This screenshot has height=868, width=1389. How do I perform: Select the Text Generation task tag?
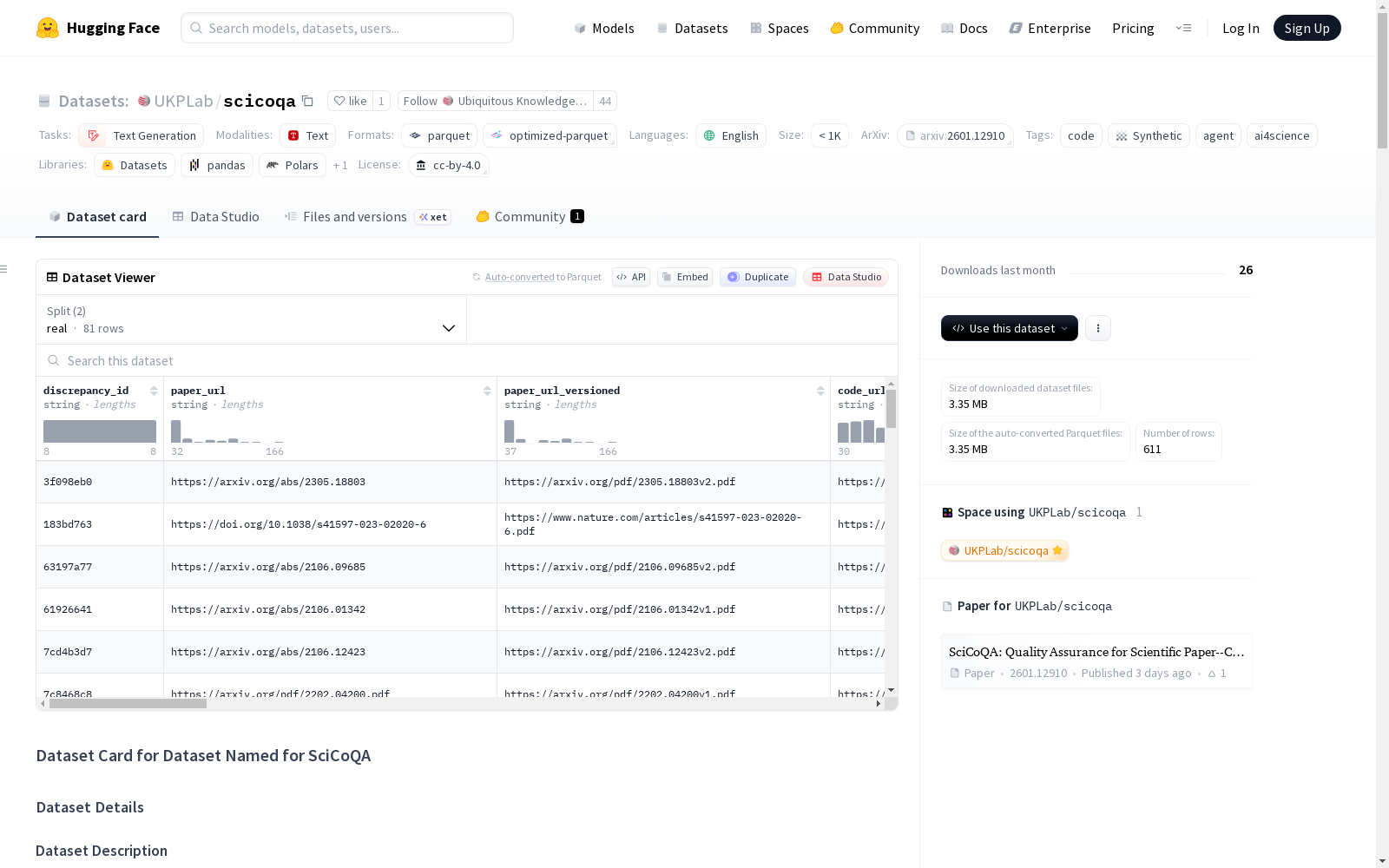[142, 135]
